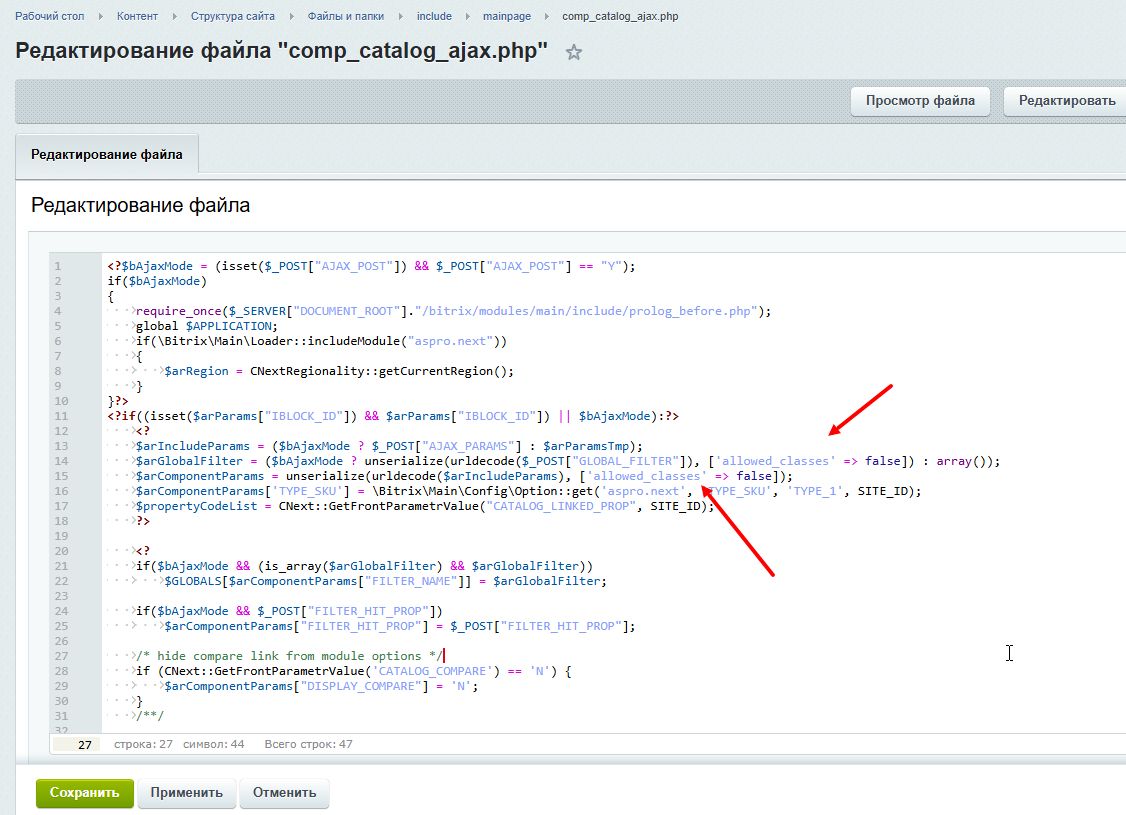The image size is (1126, 815).
Task: Place cursor on $arGlobalFilter code line 14
Action: tap(400, 461)
